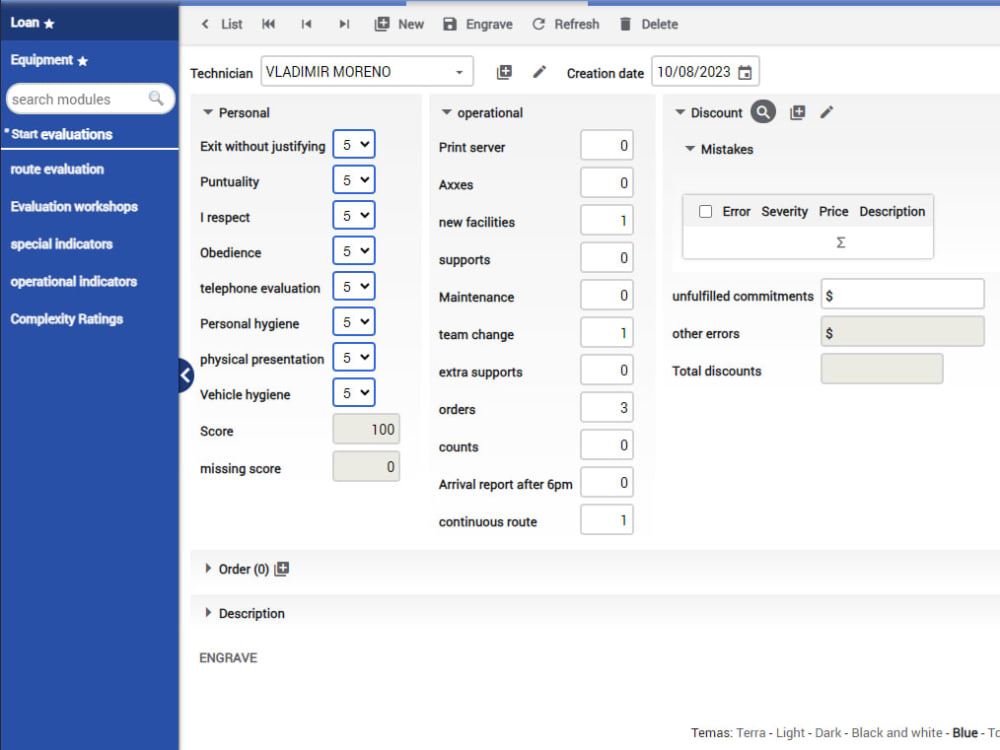
Task: Sort Mistakes table by Price column
Action: tap(834, 211)
